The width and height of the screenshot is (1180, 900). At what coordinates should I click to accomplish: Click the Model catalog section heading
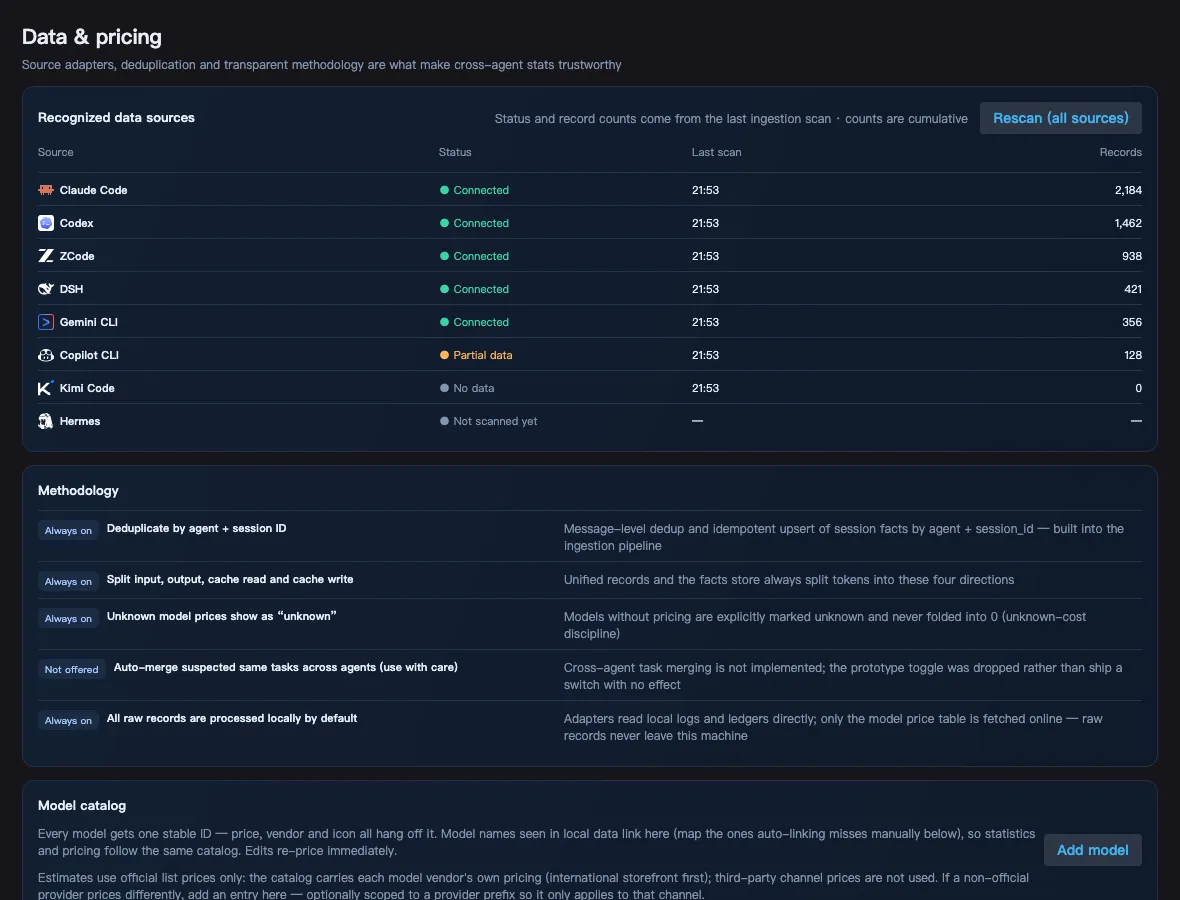pyautogui.click(x=82, y=806)
